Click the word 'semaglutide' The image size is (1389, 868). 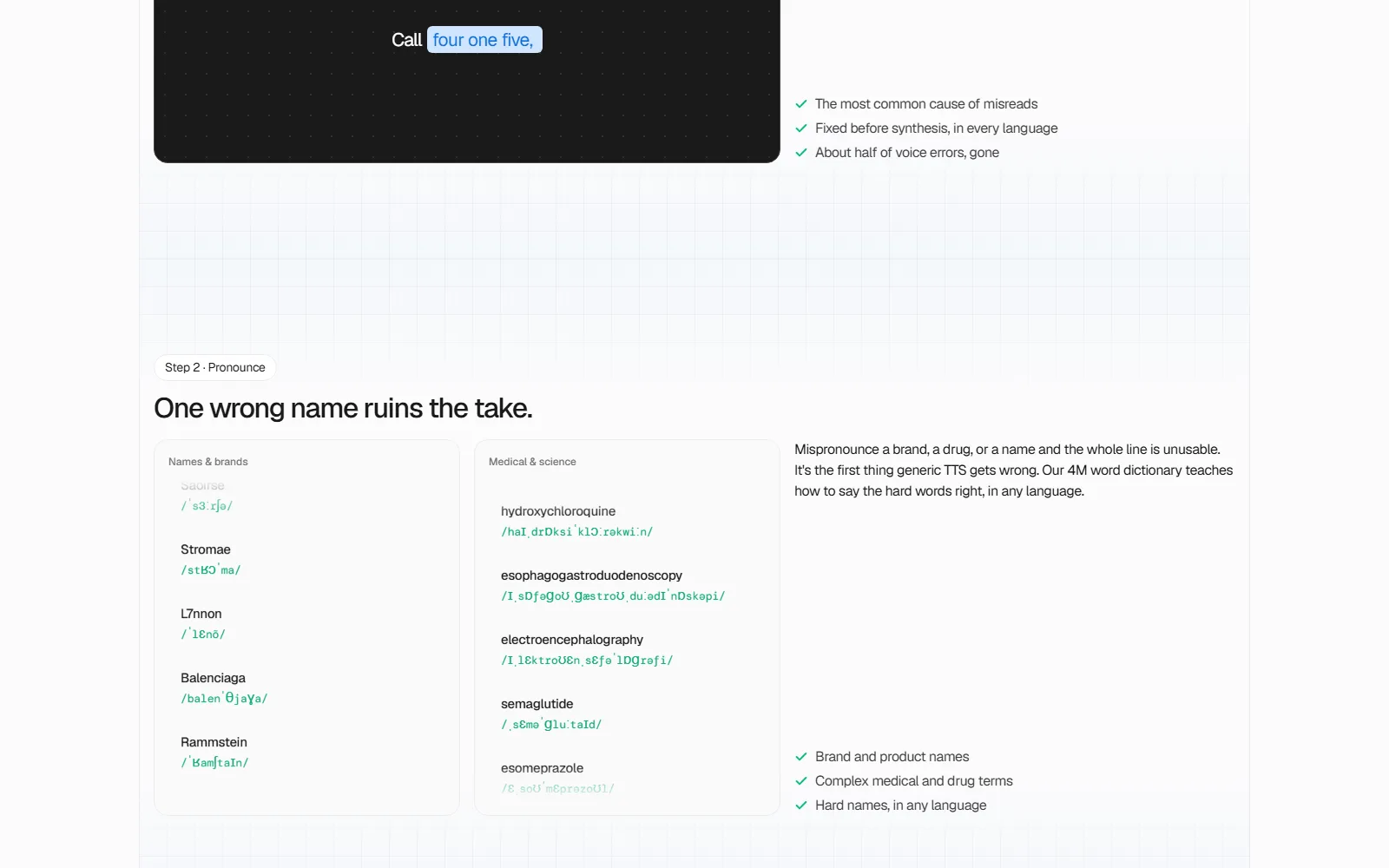coord(537,704)
